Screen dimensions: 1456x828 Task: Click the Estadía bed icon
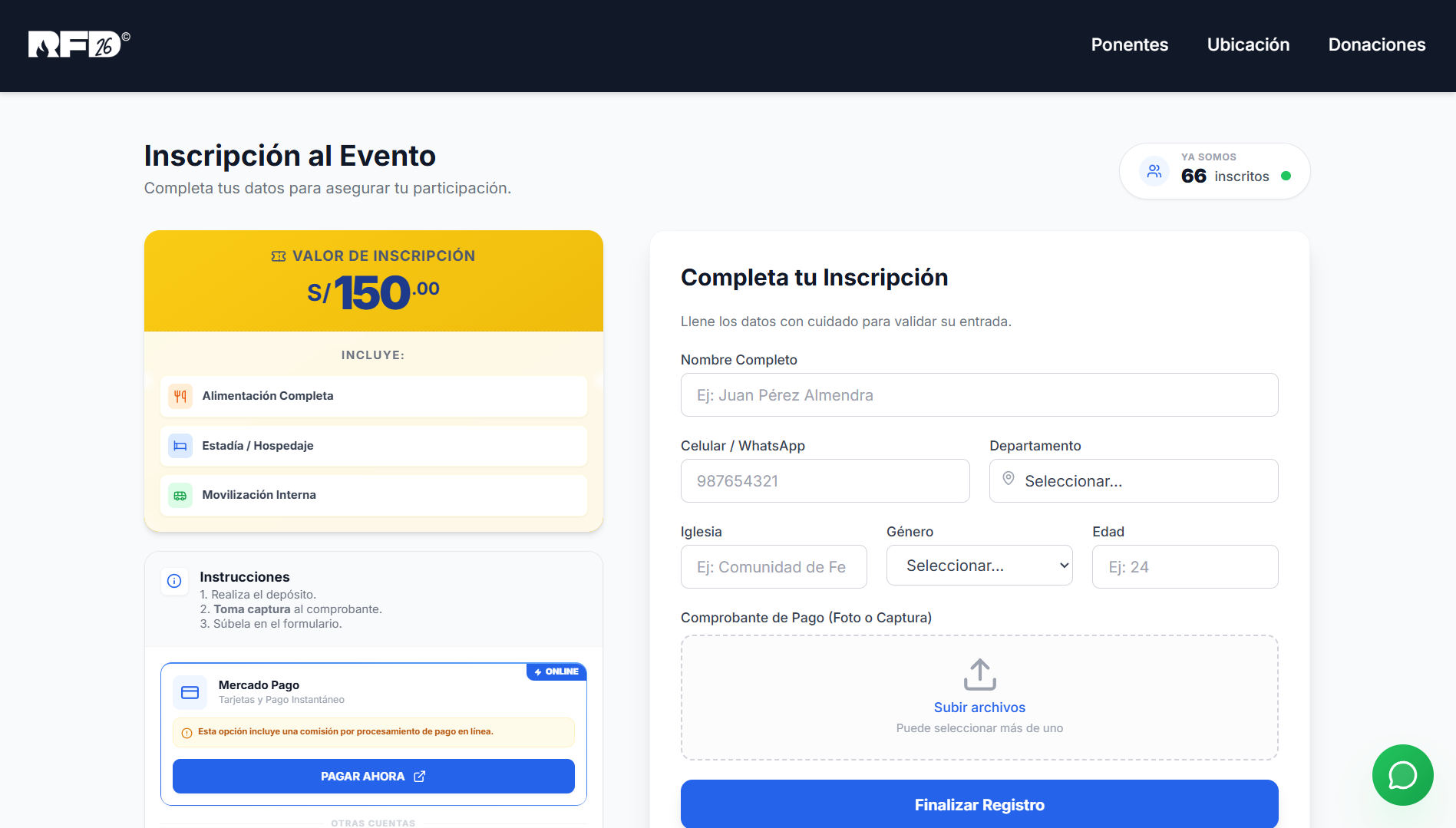[180, 446]
